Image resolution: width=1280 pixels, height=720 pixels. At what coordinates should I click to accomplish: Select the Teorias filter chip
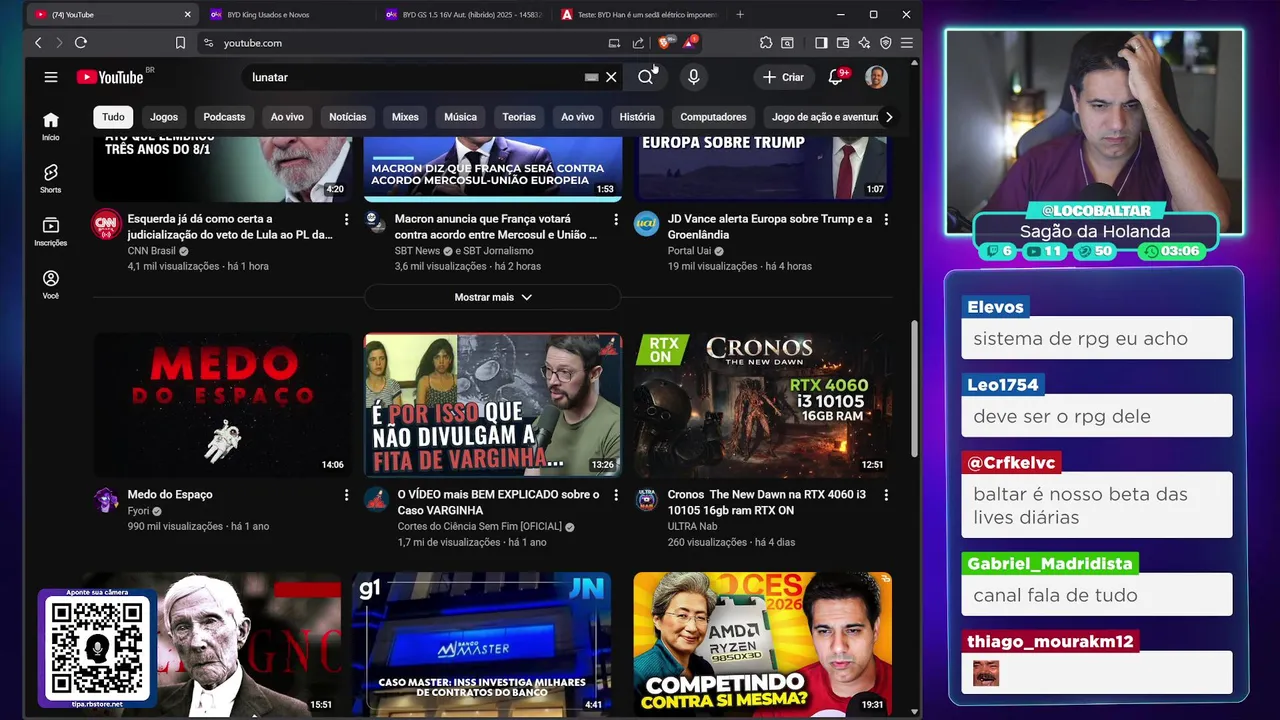click(x=519, y=117)
